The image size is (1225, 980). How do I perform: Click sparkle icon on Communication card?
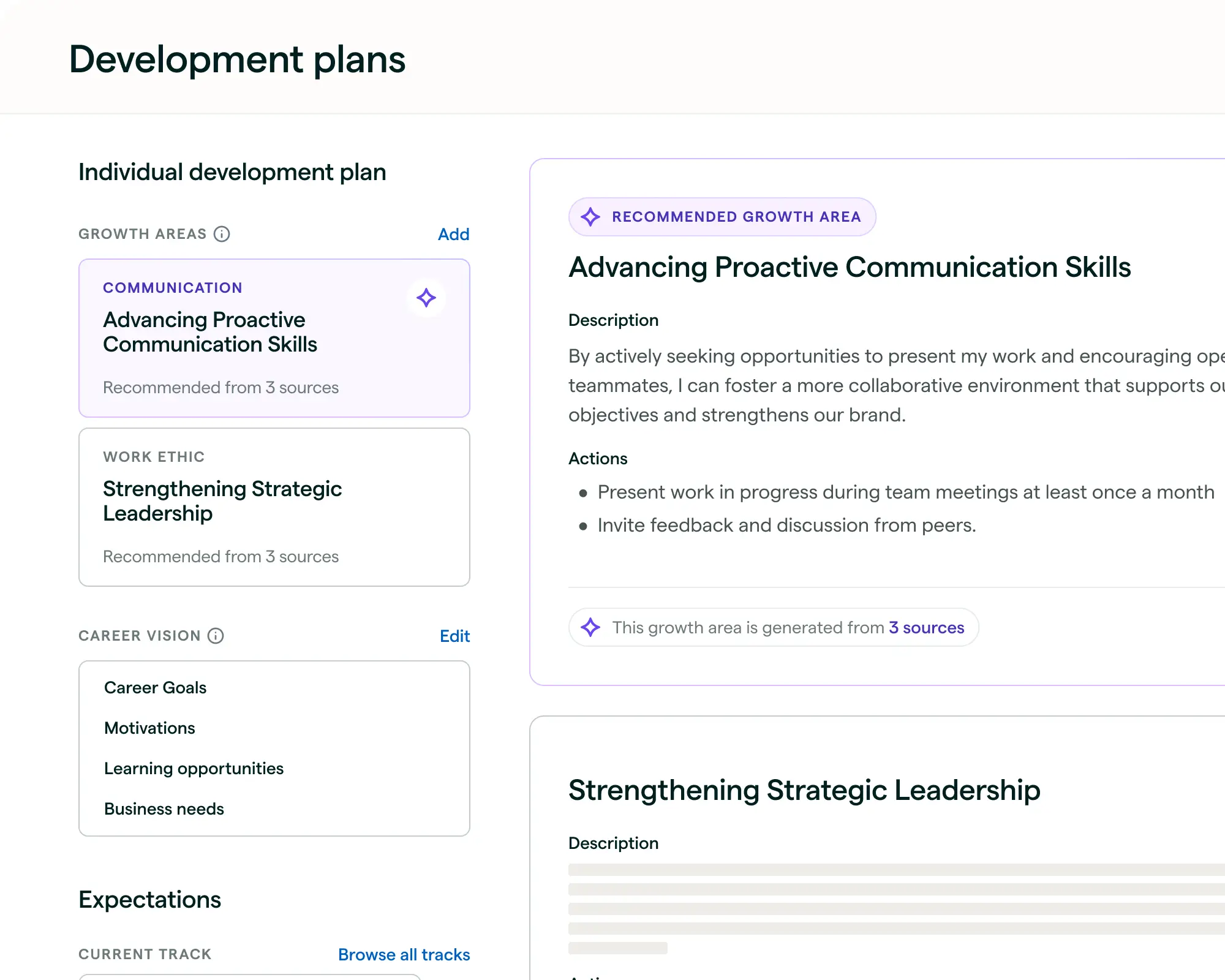point(426,298)
